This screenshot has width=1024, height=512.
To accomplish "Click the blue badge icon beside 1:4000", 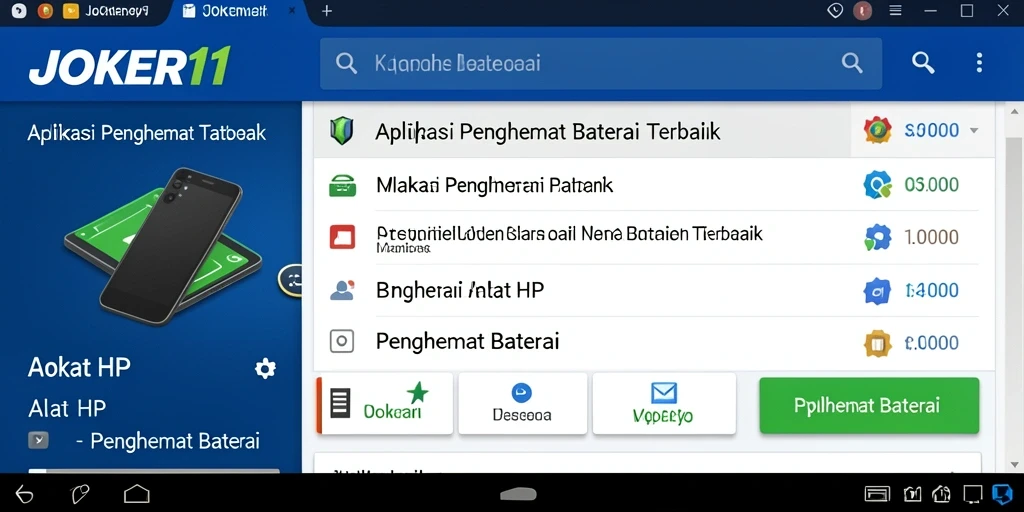I will 877,291.
